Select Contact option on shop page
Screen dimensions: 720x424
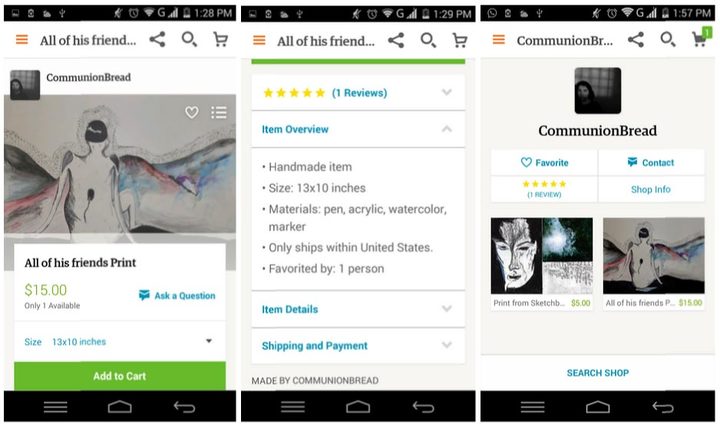(651, 163)
